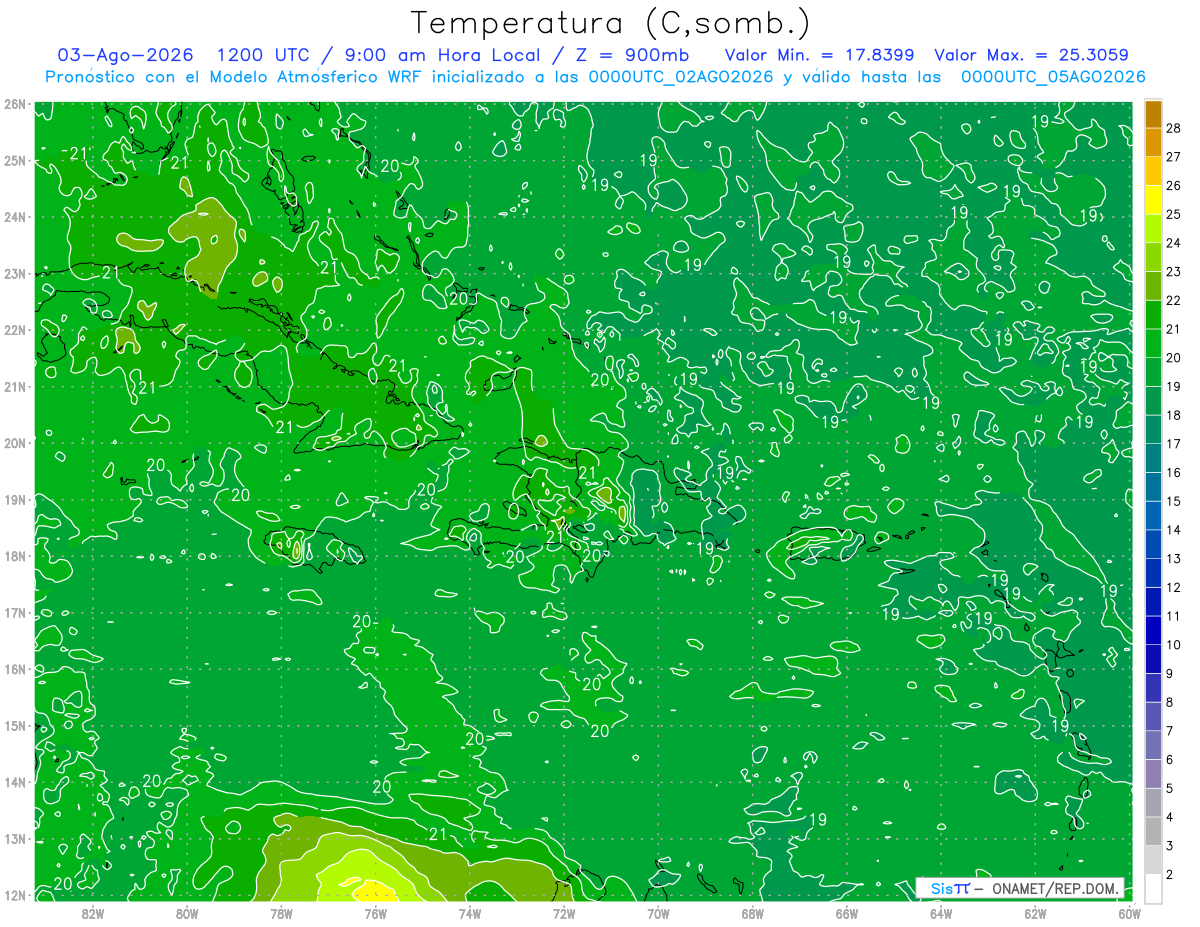Click the 70W longitude axis label
Image resolution: width=1200 pixels, height=927 pixels.
[658, 912]
